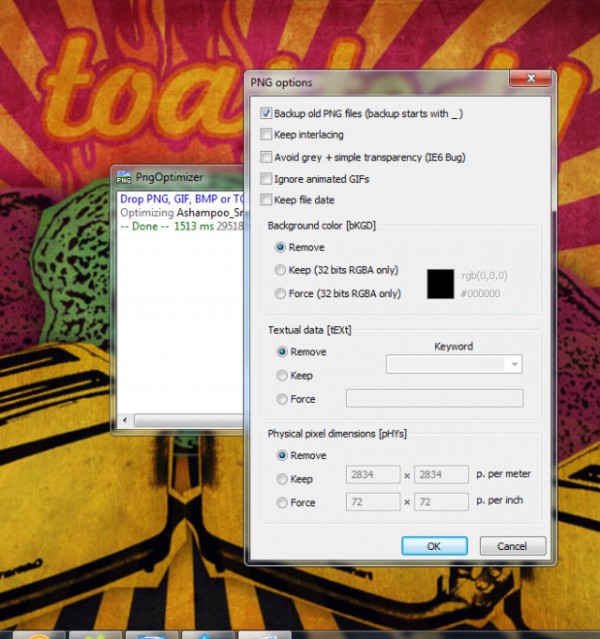Select Remove under Physical pixel dimensions
The width and height of the screenshot is (600, 639).
pos(282,455)
